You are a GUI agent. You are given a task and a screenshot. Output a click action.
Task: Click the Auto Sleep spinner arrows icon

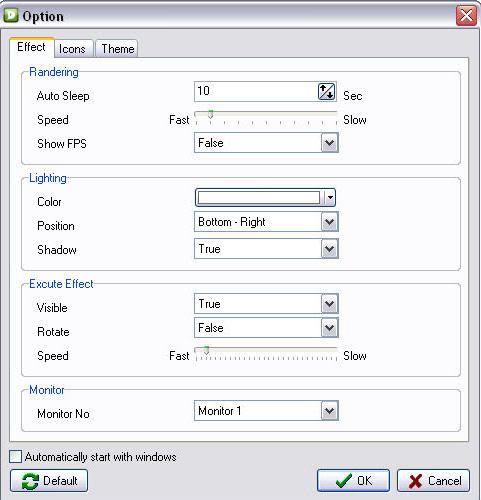326,91
